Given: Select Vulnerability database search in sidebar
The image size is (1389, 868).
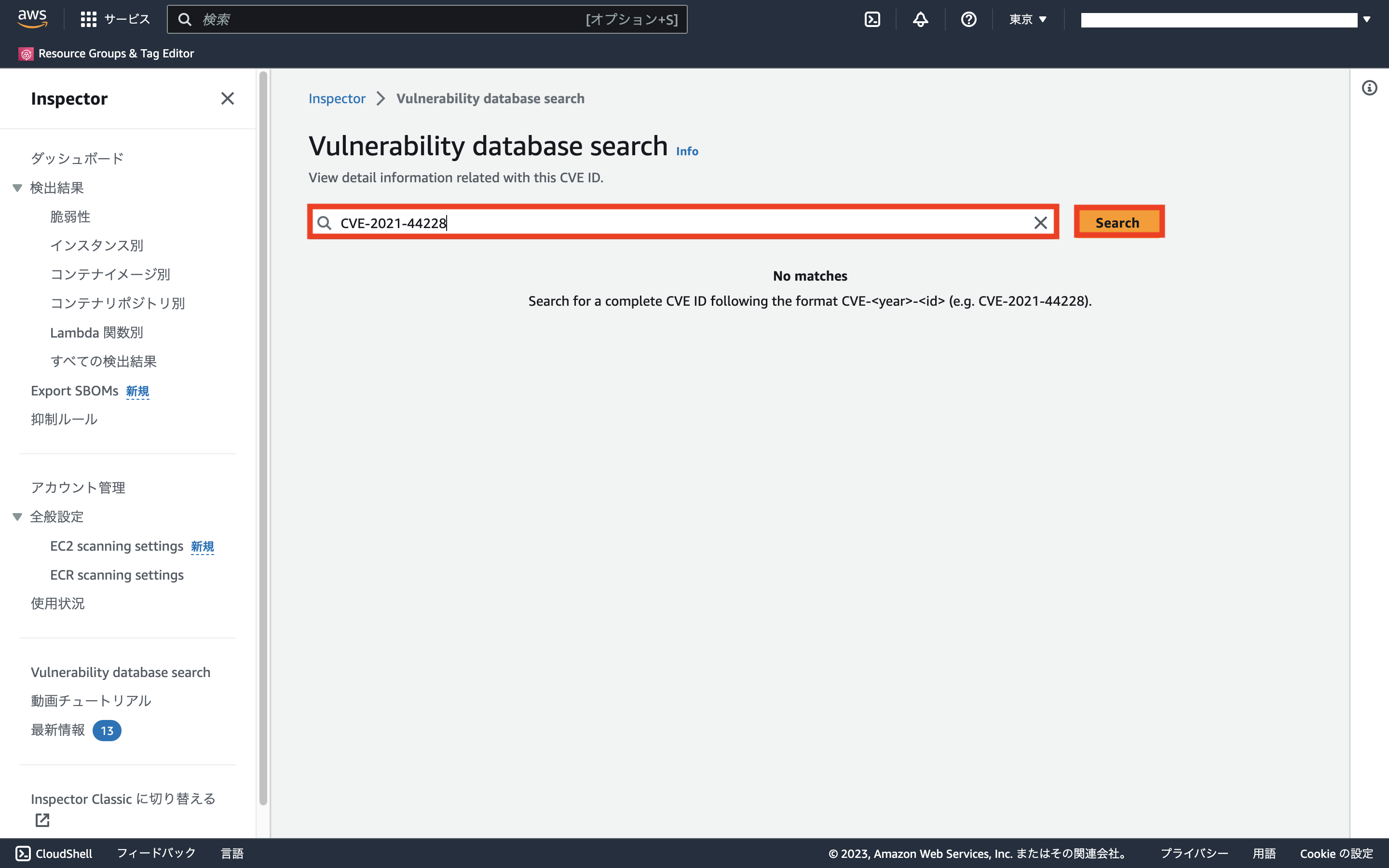Looking at the screenshot, I should (121, 672).
